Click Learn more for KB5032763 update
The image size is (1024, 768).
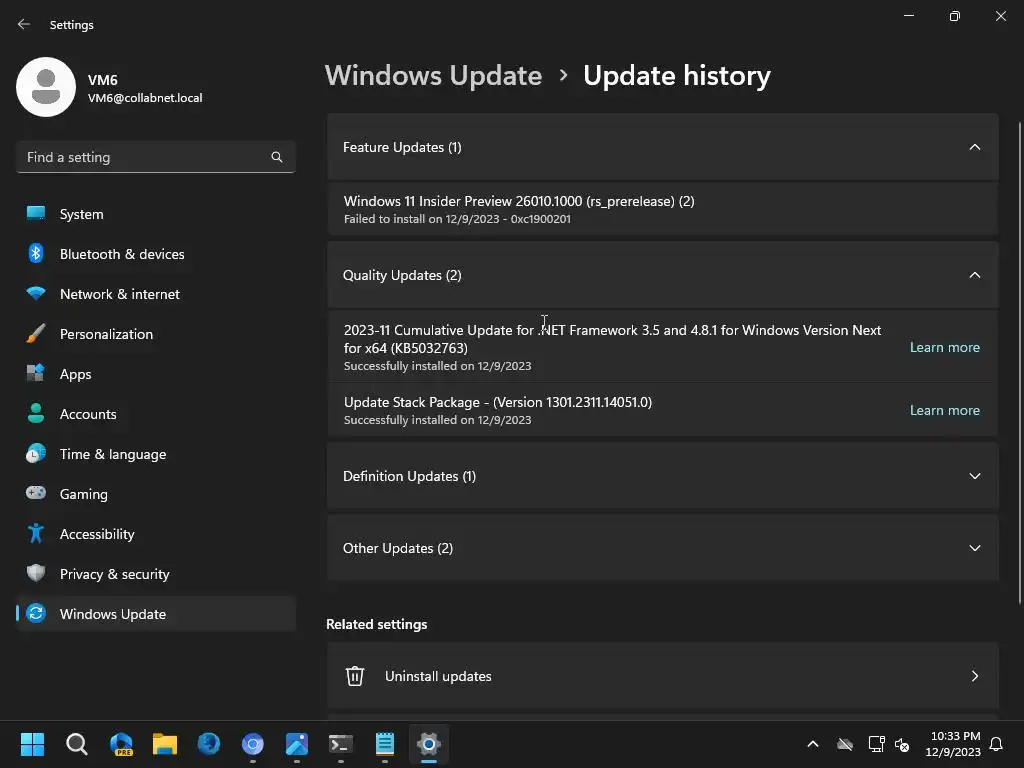coord(944,347)
